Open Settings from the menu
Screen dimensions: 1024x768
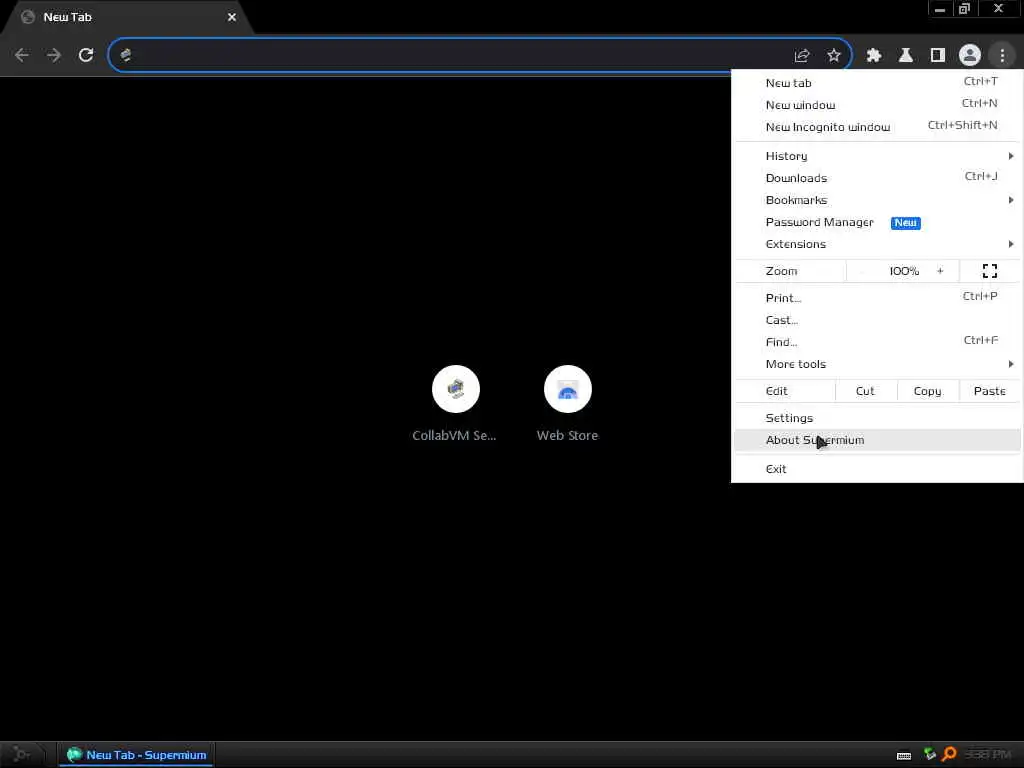coord(877,418)
